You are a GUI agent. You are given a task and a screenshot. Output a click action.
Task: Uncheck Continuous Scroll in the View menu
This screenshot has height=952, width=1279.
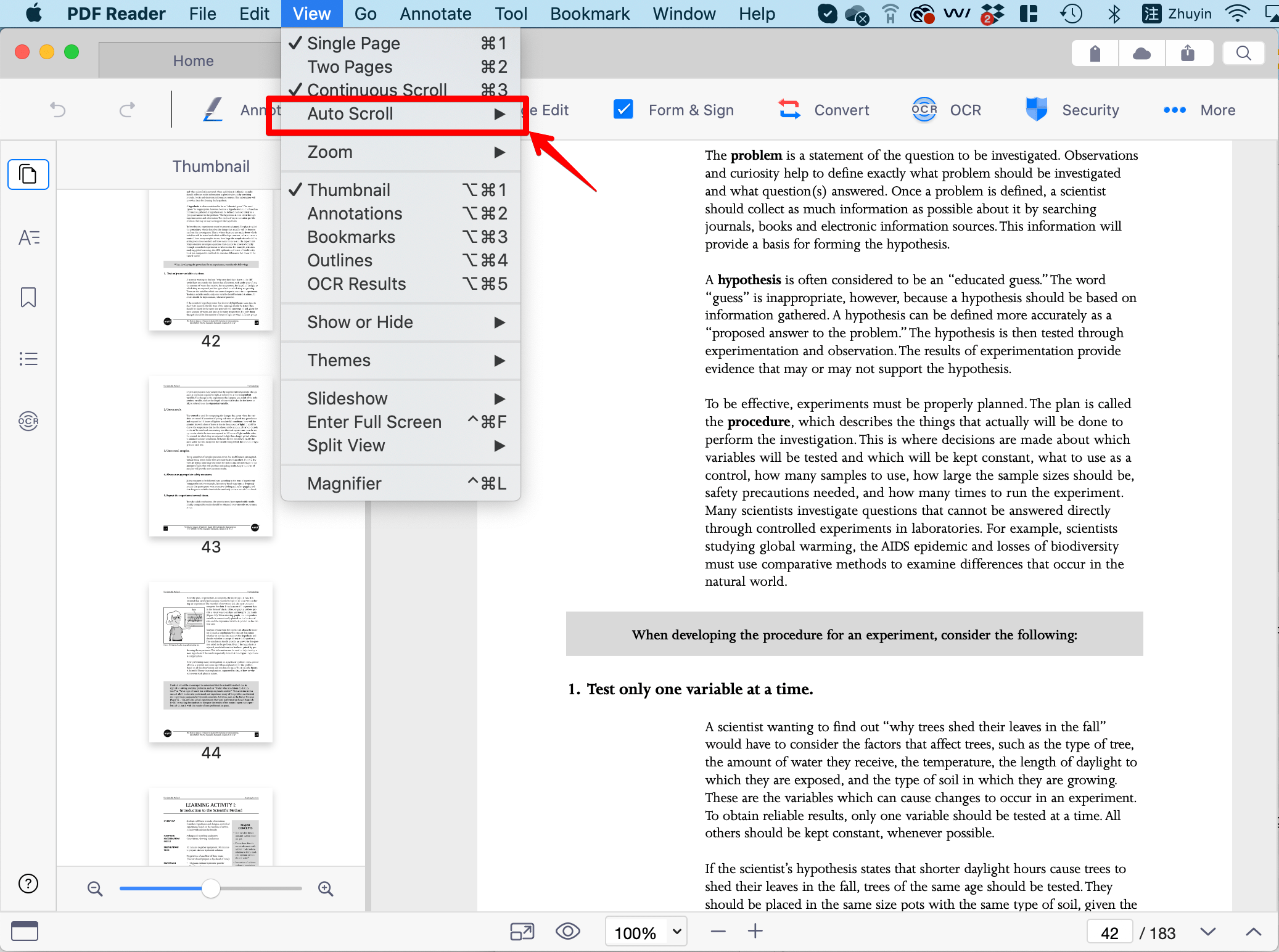(377, 89)
